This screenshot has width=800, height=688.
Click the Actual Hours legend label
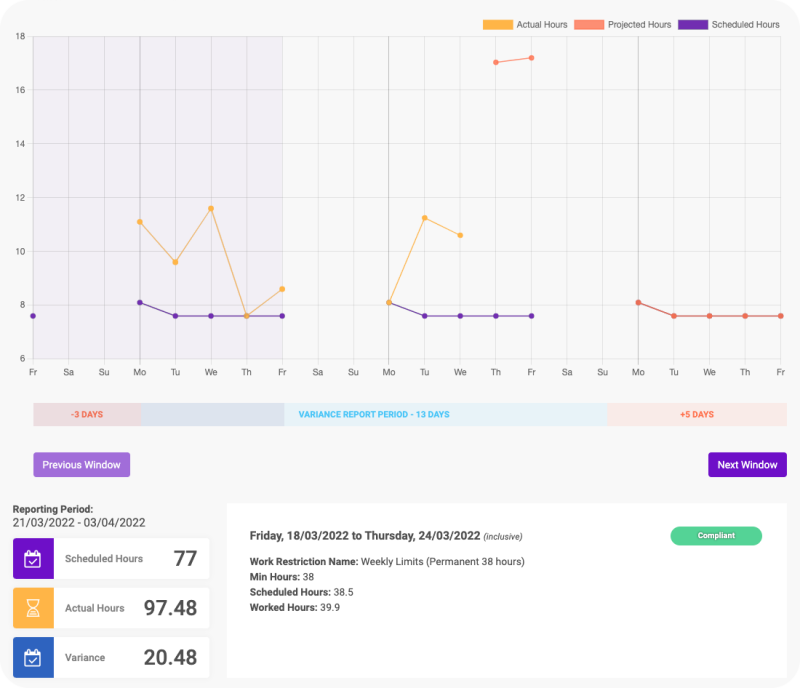click(x=542, y=24)
